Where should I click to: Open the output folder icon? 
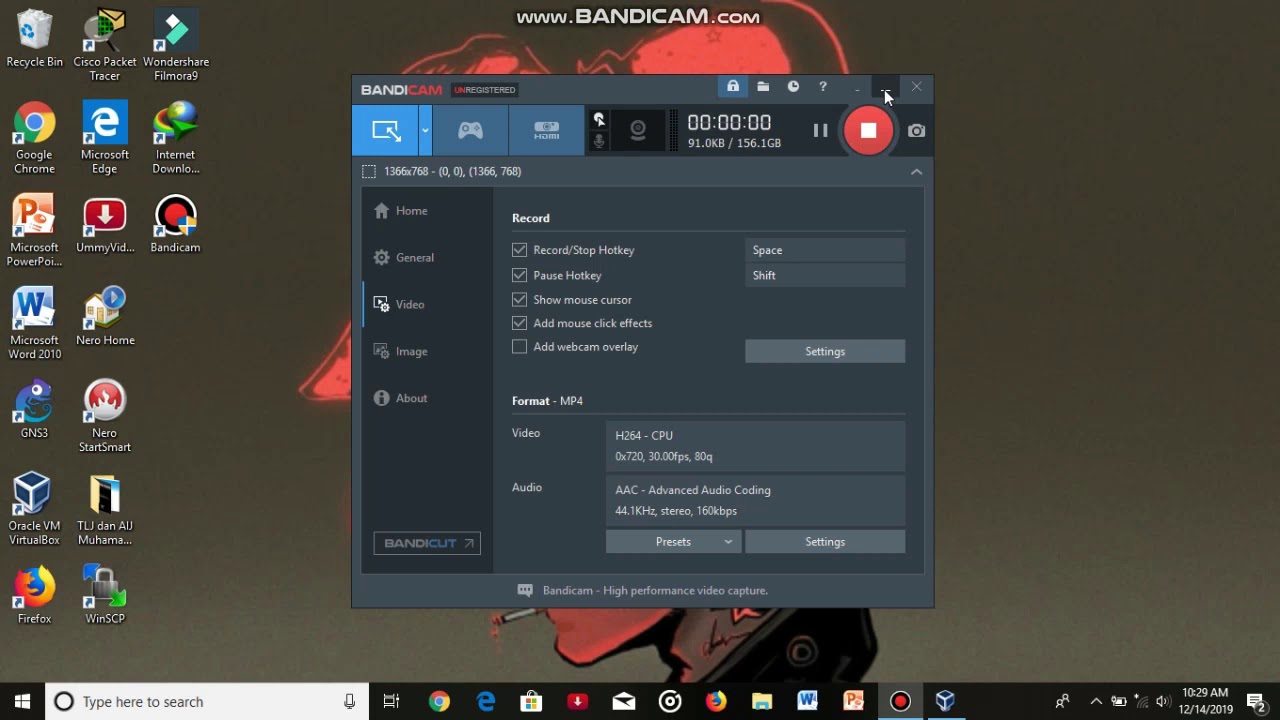pyautogui.click(x=763, y=87)
